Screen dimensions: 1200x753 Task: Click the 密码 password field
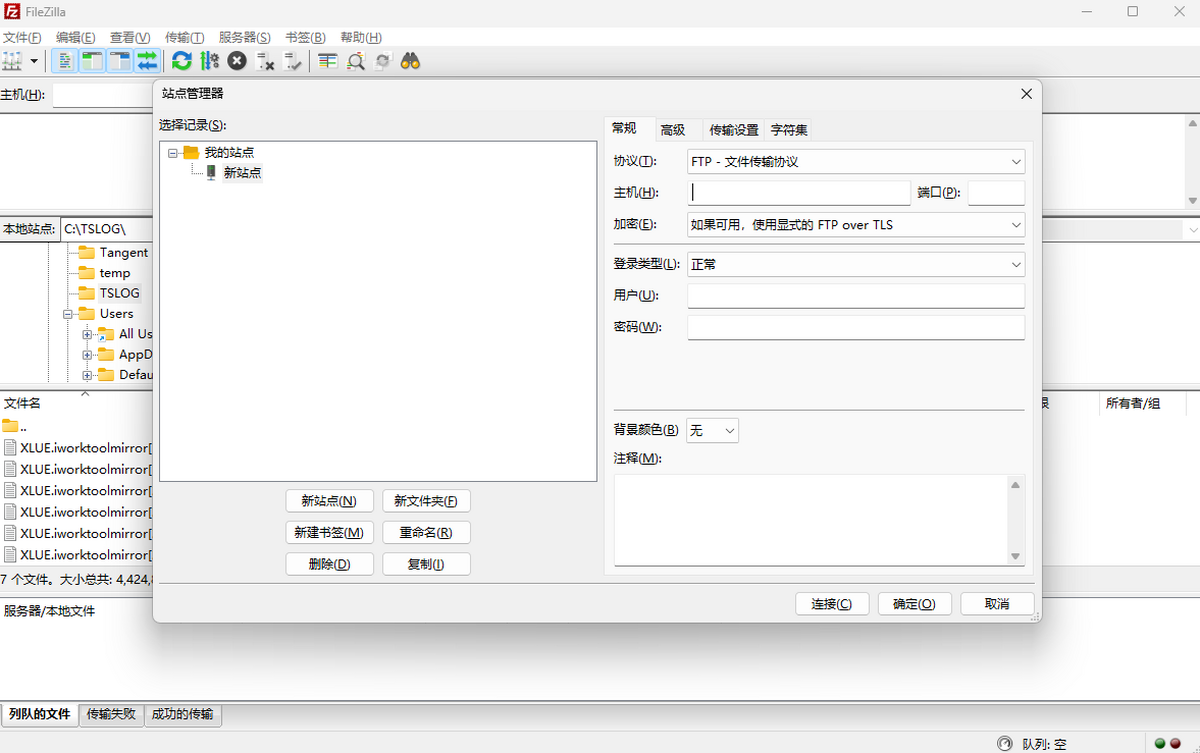click(856, 328)
